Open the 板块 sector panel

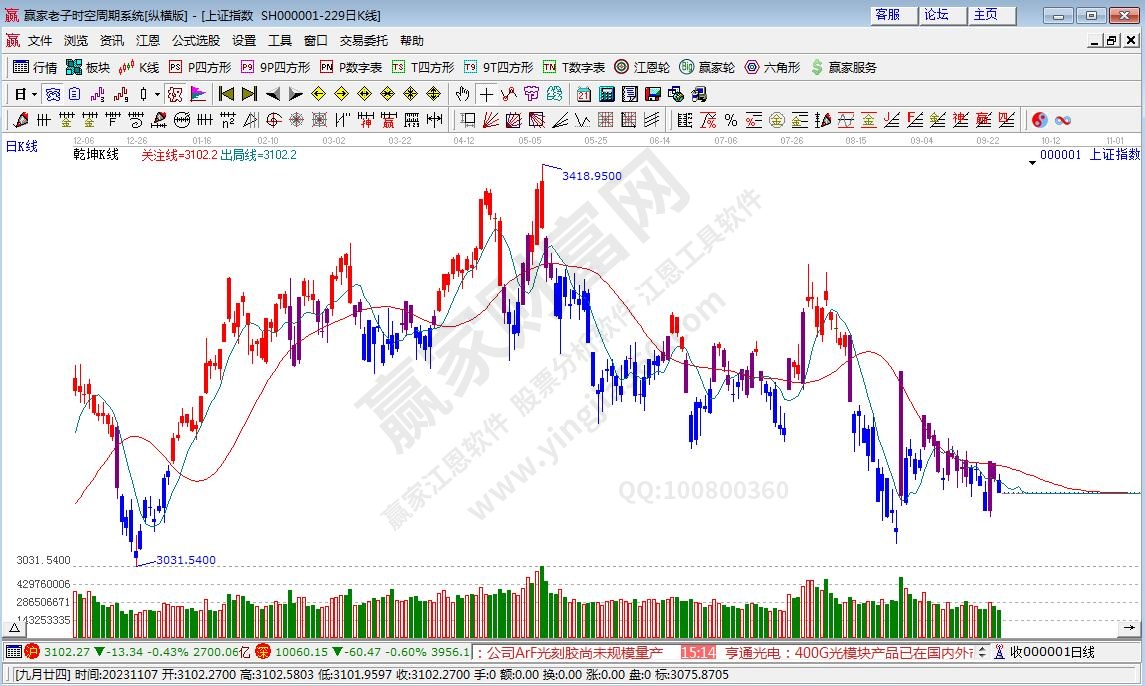click(x=88, y=67)
